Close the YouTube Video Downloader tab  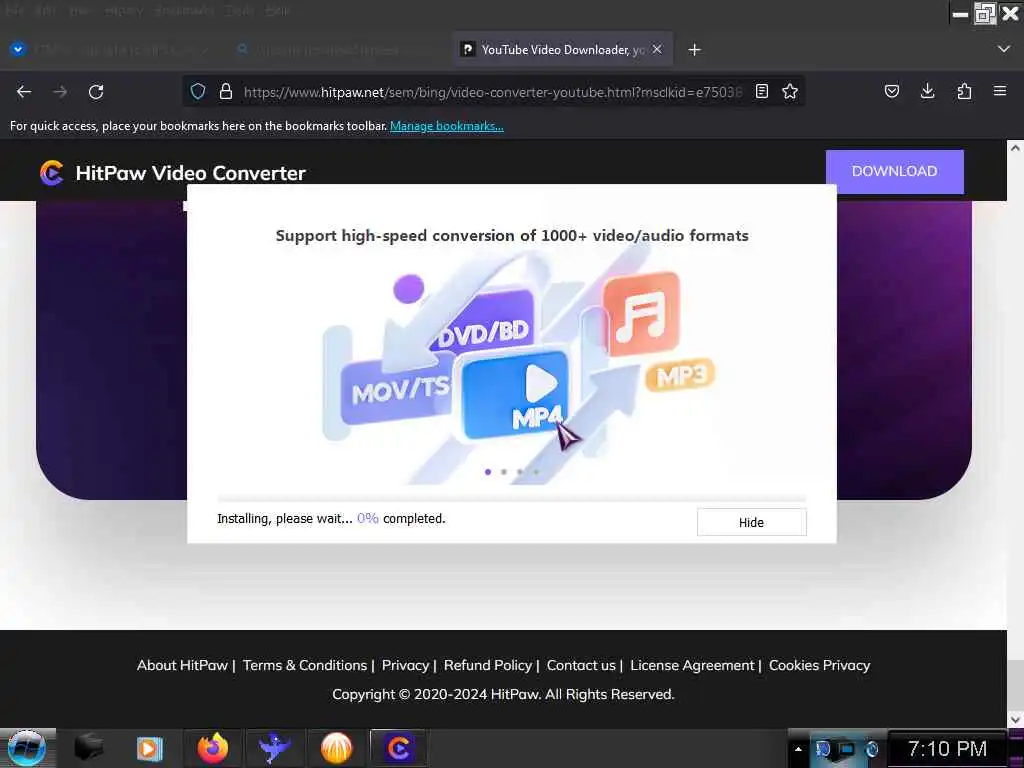click(x=657, y=50)
